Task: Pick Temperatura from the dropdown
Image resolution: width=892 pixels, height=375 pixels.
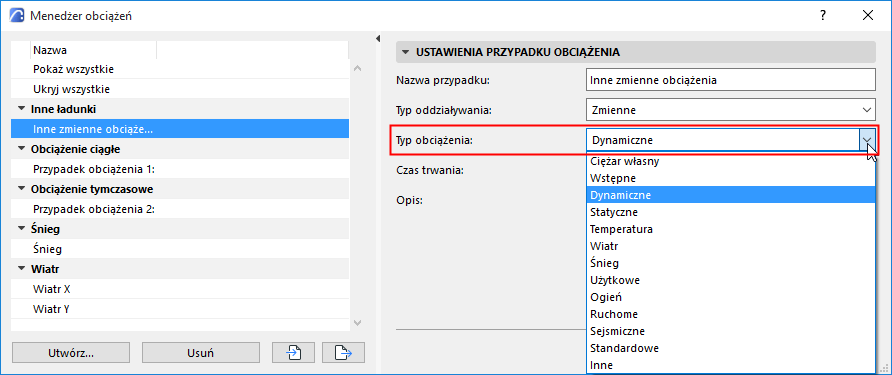Action: coord(730,229)
